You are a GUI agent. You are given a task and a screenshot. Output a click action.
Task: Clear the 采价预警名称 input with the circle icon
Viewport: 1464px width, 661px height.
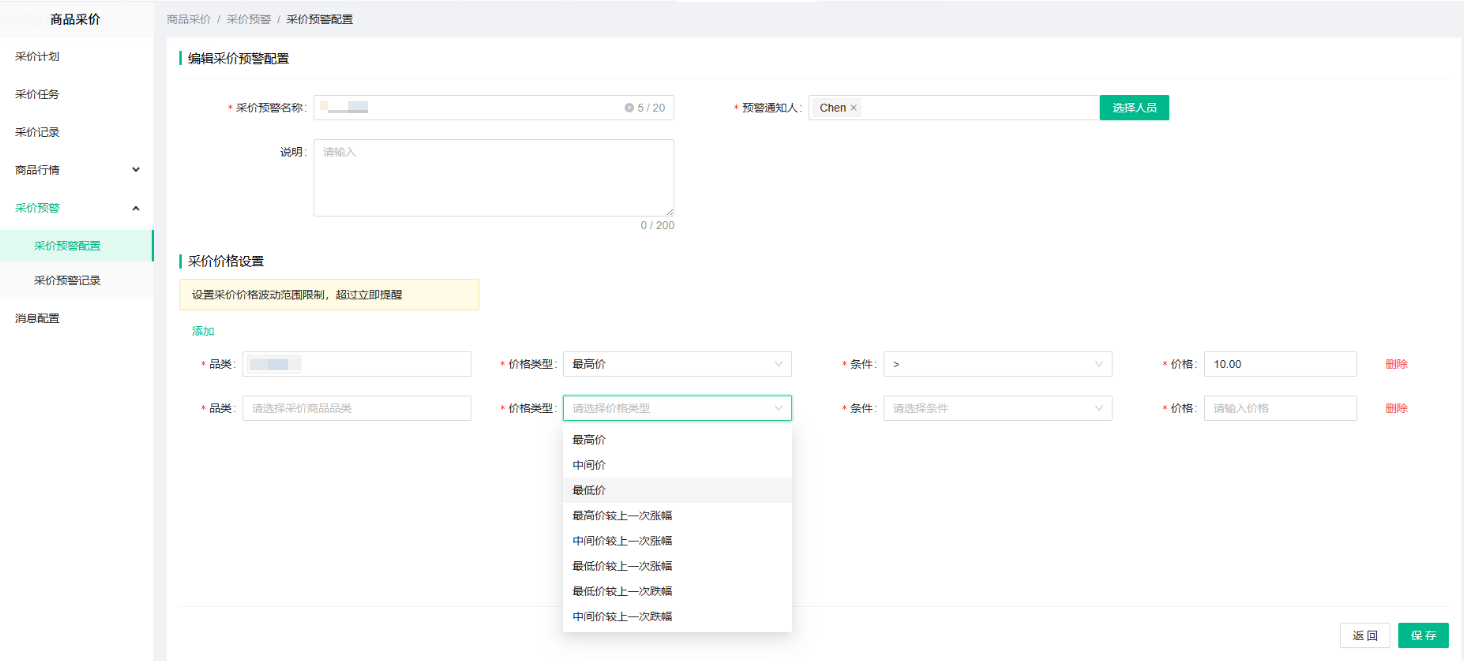click(x=629, y=108)
